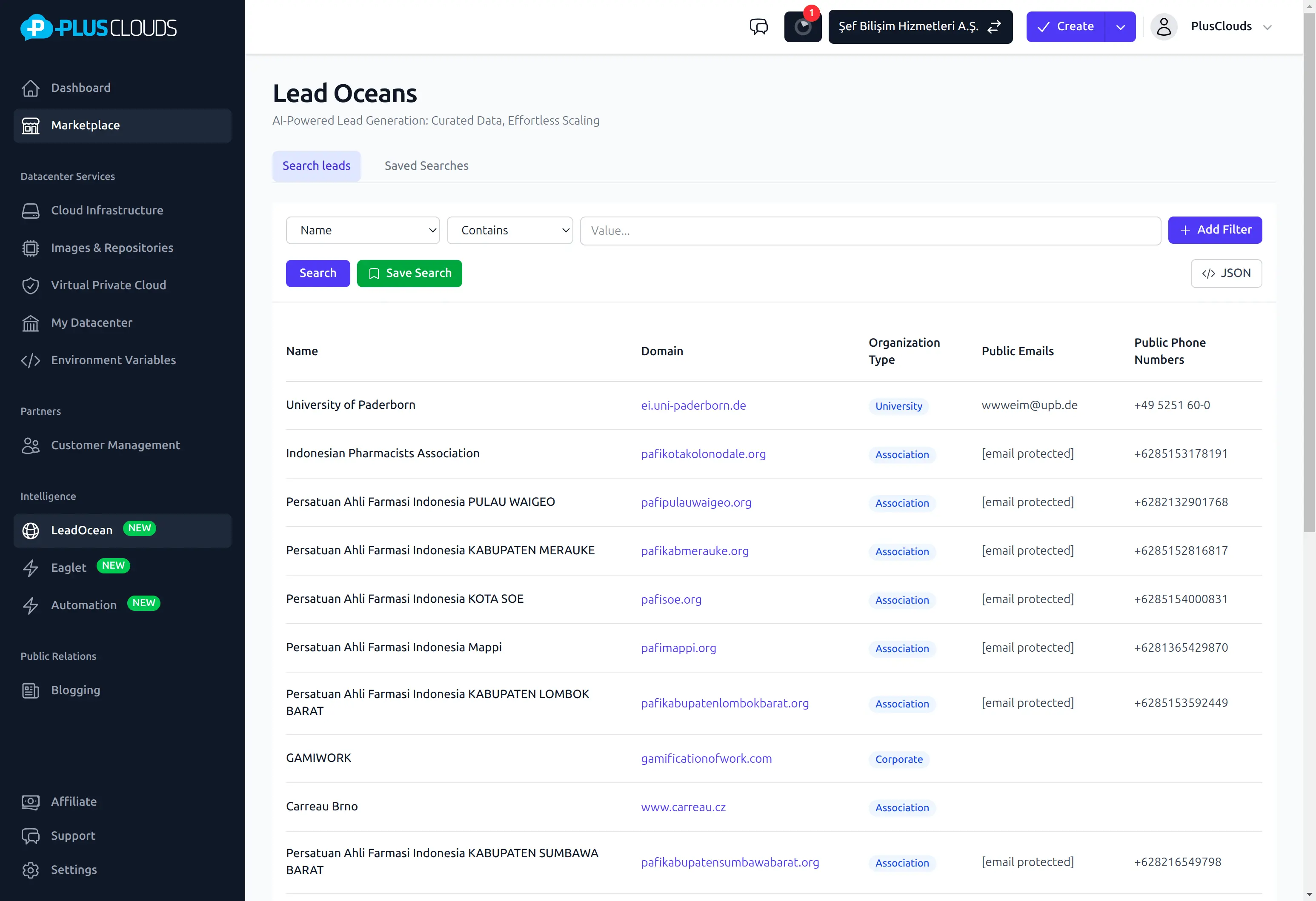Switch to the Saved Searches tab
Screen dimensions: 1316x901
[426, 165]
